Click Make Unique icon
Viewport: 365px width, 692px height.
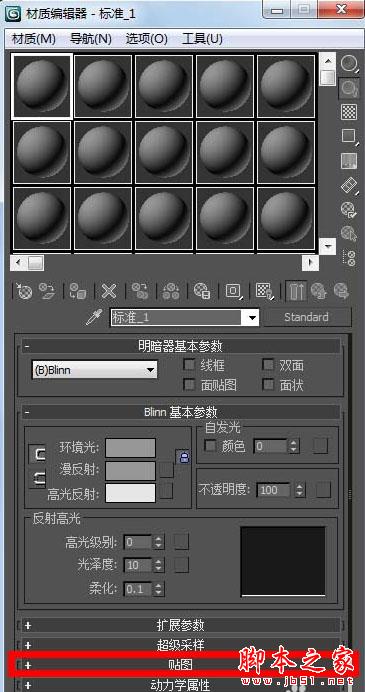(x=171, y=292)
